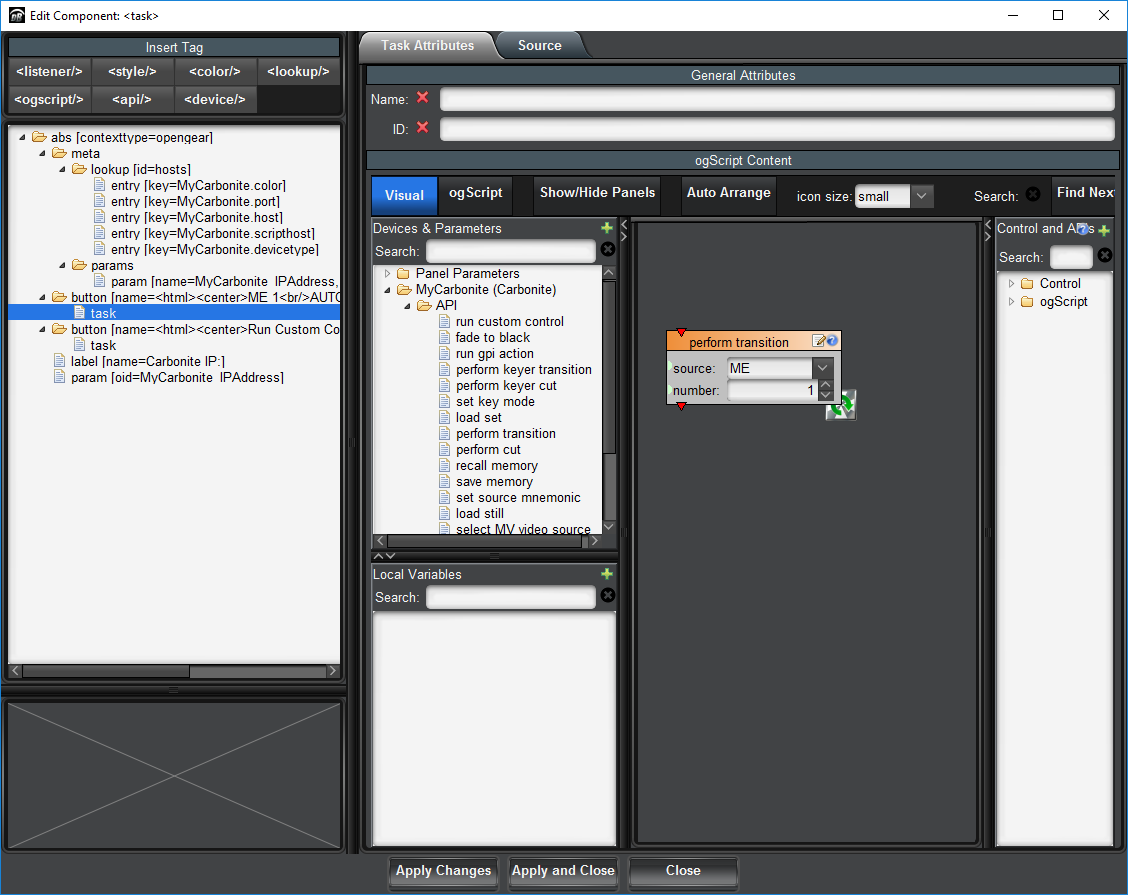The height and width of the screenshot is (895, 1128).
Task: Clear the Devices & Parameters search field
Action: pyautogui.click(x=607, y=250)
